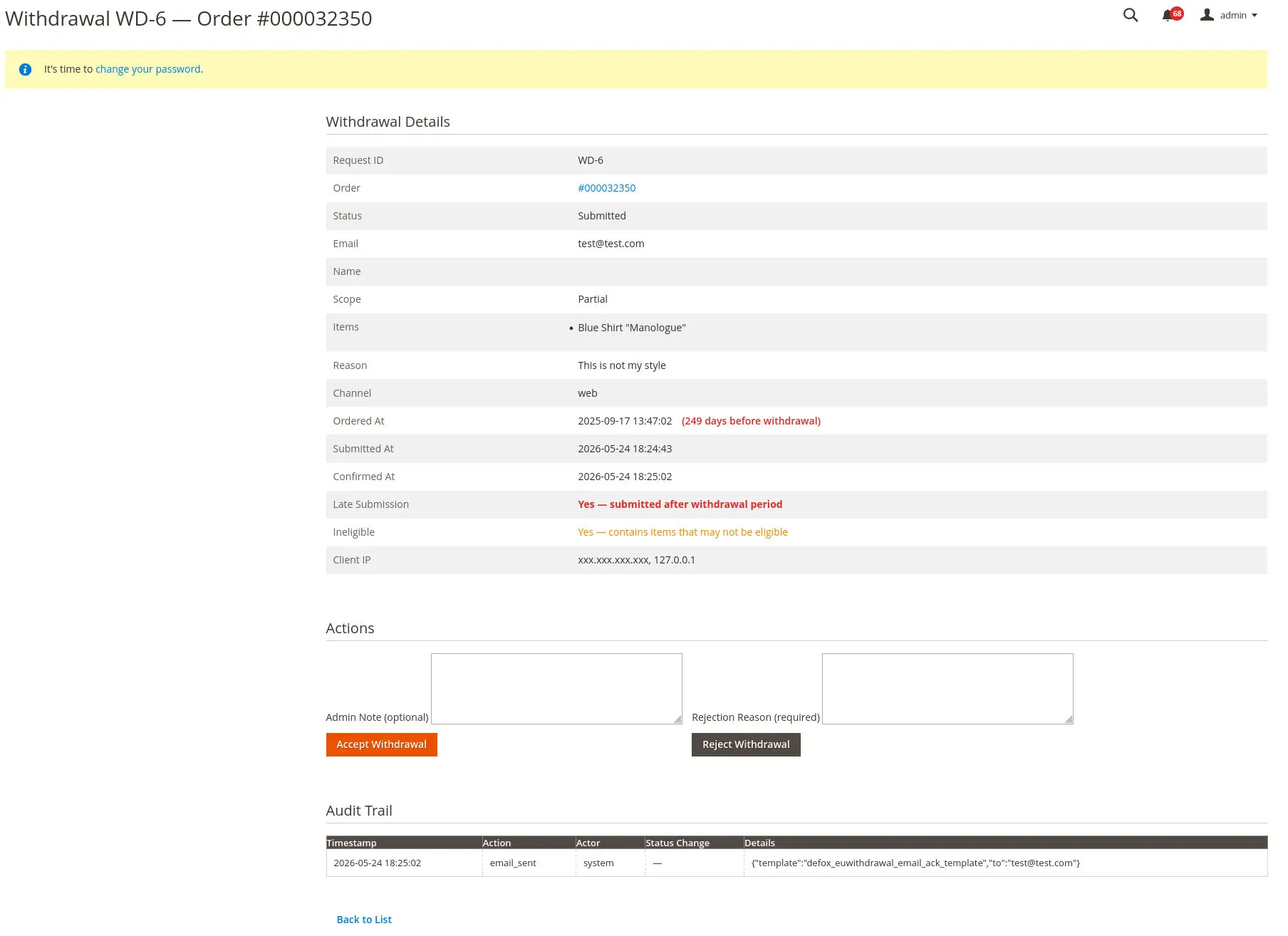Click the 249 days before withdrawal note
Viewport: 1288px width, 936px height.
[x=751, y=421]
